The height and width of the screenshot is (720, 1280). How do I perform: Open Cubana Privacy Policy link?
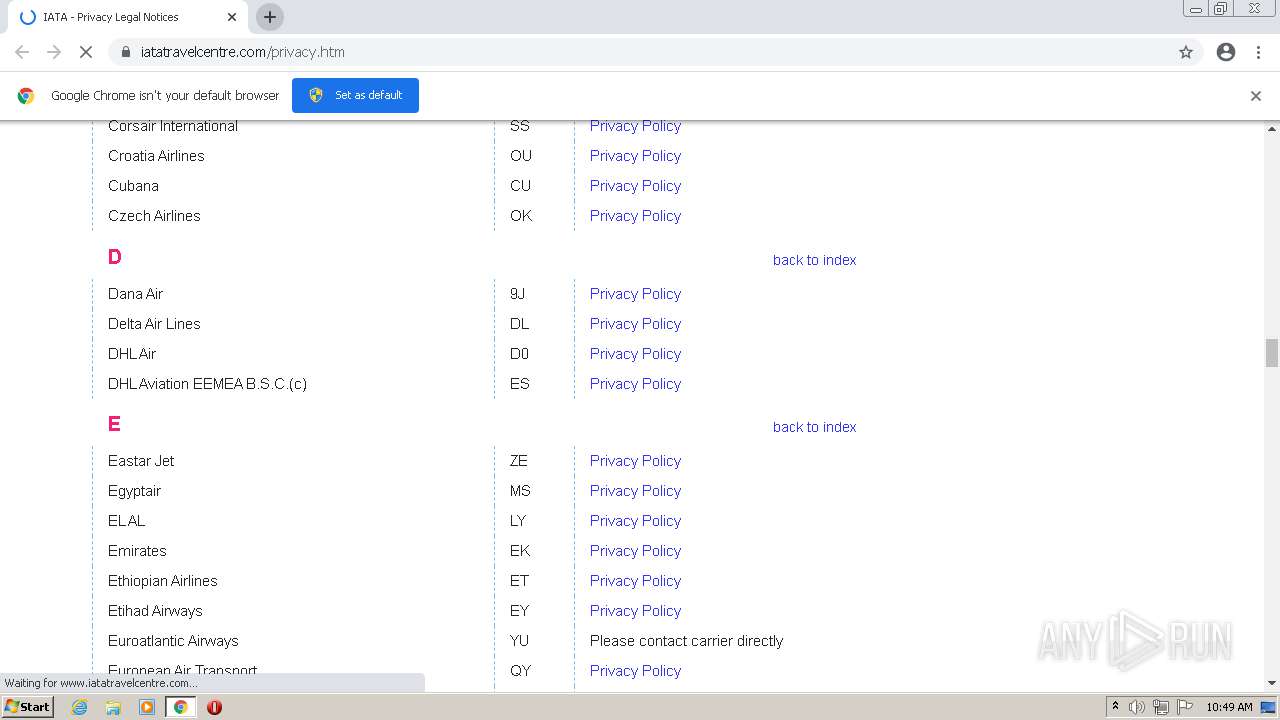635,186
